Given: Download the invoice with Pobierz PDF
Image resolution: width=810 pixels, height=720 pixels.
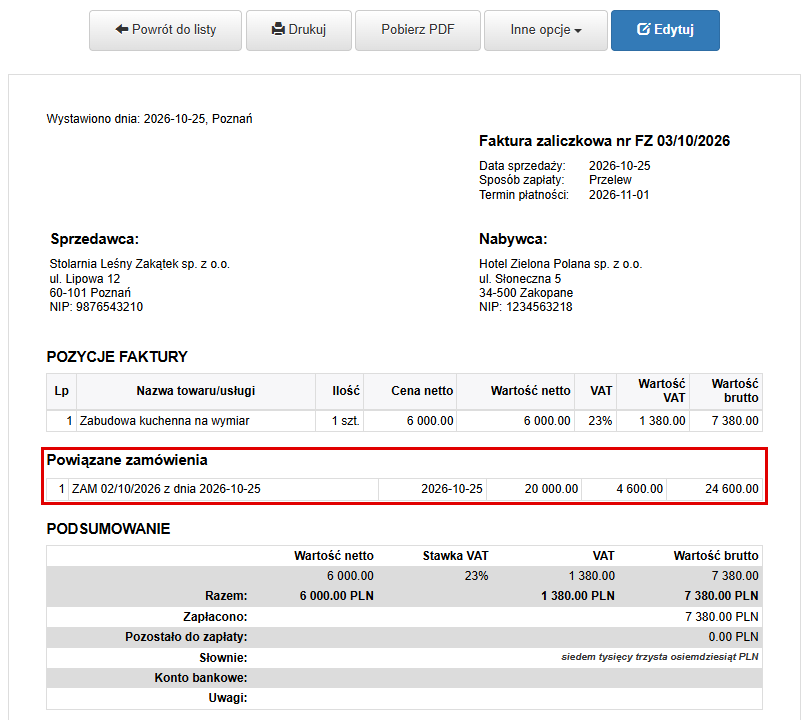Looking at the screenshot, I should [418, 30].
